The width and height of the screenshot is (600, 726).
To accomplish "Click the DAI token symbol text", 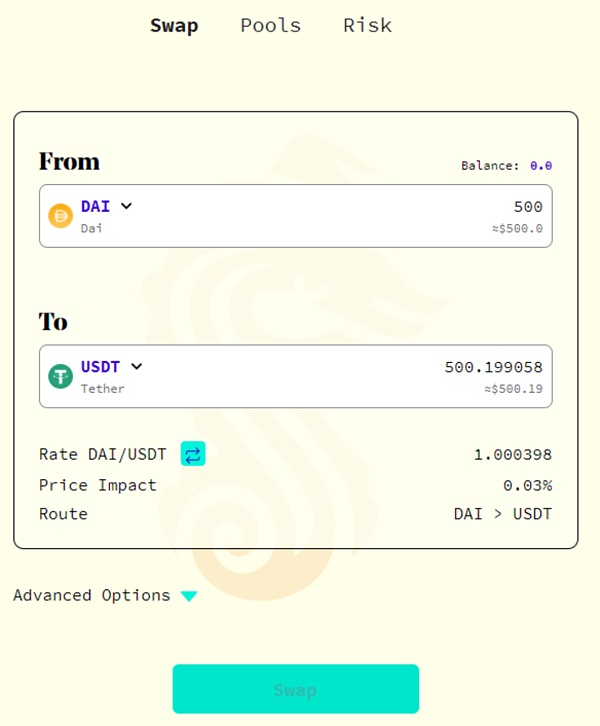I will click(x=96, y=207).
